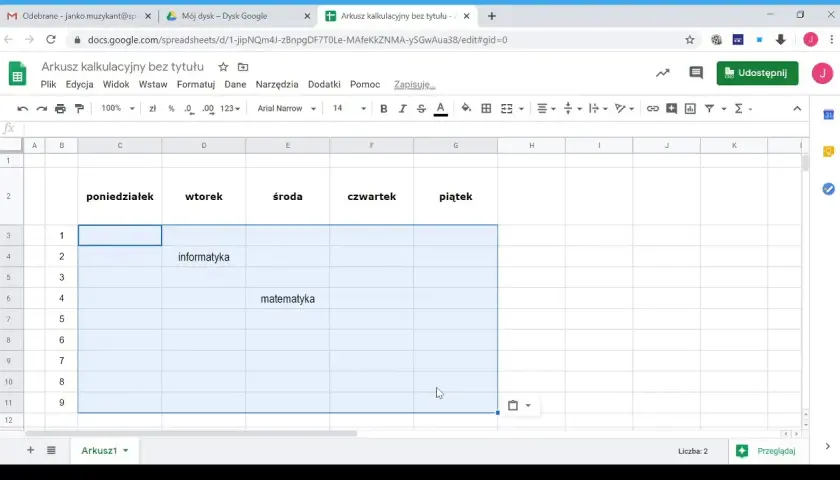
Task: Click the Merge cells icon
Action: [506, 109]
